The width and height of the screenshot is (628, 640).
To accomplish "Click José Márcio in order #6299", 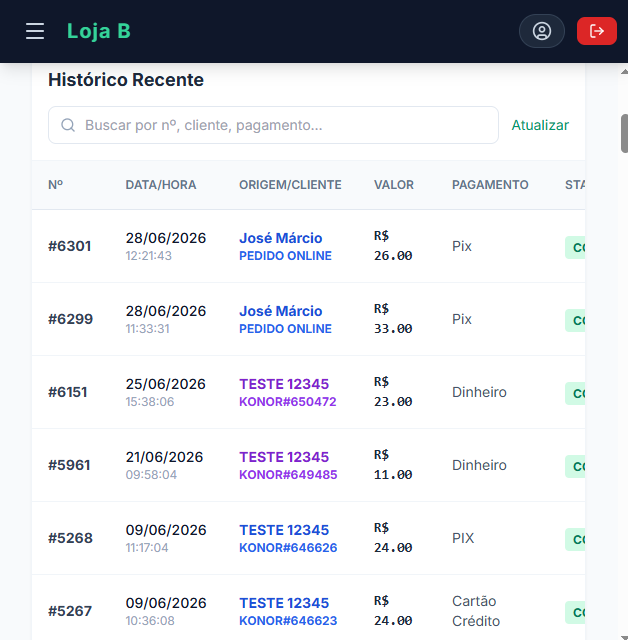I will coord(281,311).
